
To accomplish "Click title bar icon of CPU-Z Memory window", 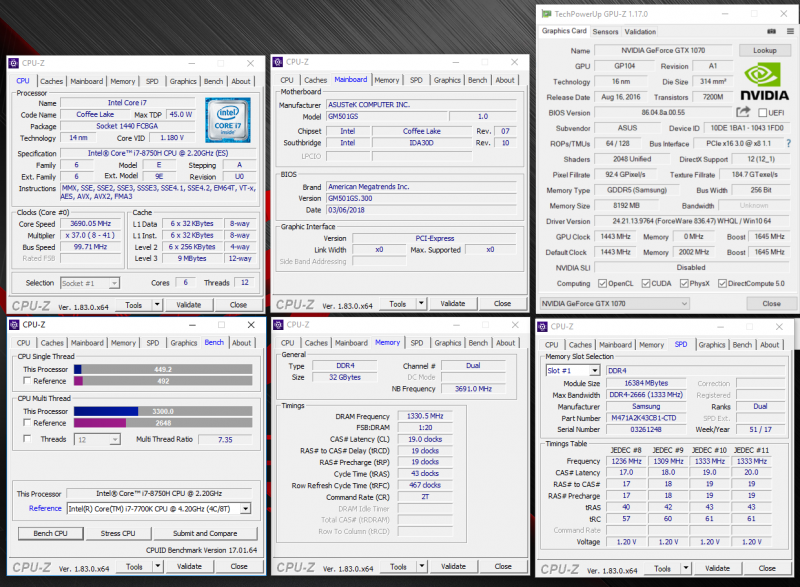I will (278, 324).
